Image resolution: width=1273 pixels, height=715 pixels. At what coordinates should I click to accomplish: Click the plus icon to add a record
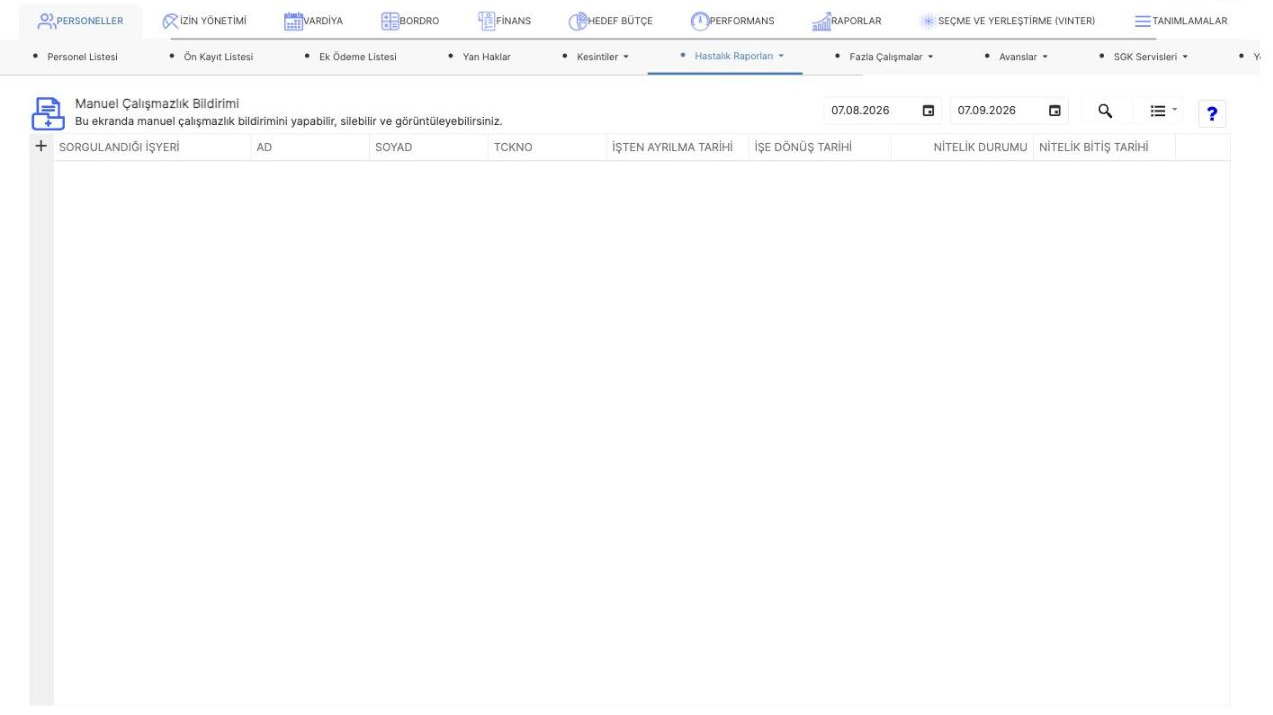[x=41, y=146]
